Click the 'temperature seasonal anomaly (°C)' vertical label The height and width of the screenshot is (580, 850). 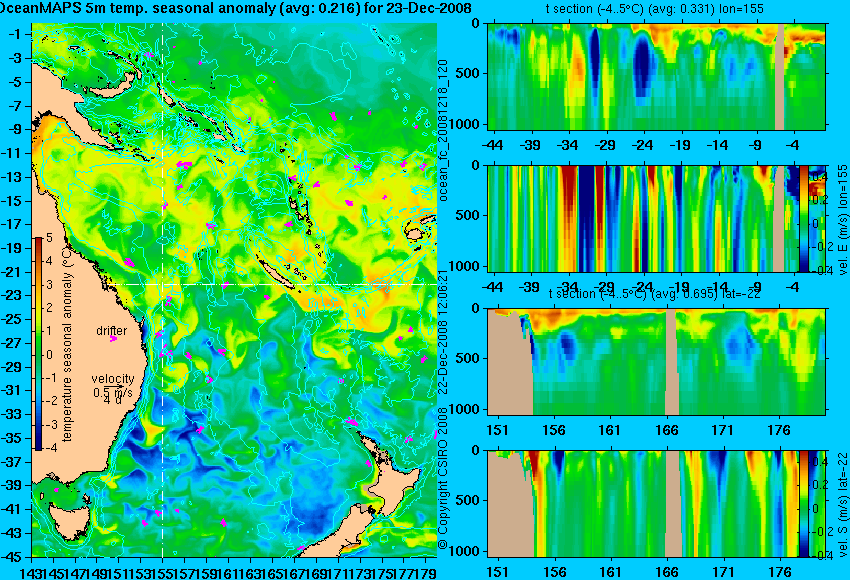(x=67, y=345)
